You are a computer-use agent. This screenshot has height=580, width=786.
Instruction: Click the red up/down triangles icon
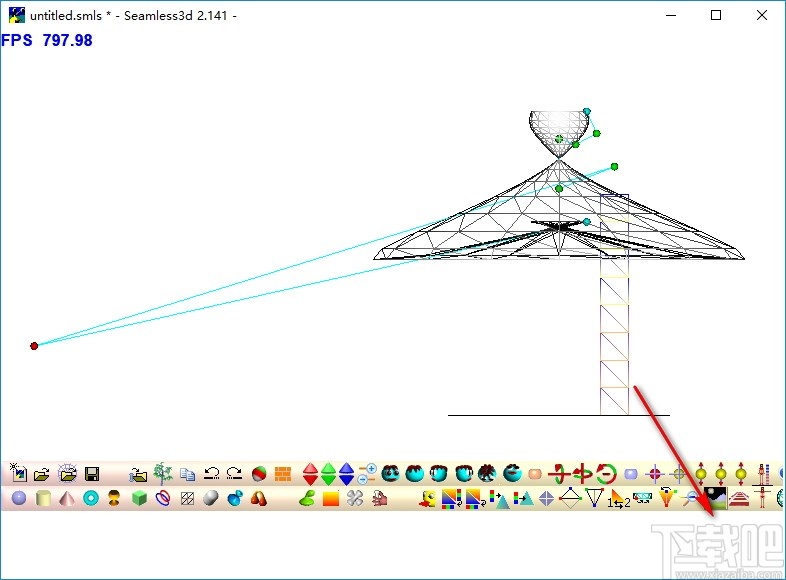pyautogui.click(x=310, y=474)
